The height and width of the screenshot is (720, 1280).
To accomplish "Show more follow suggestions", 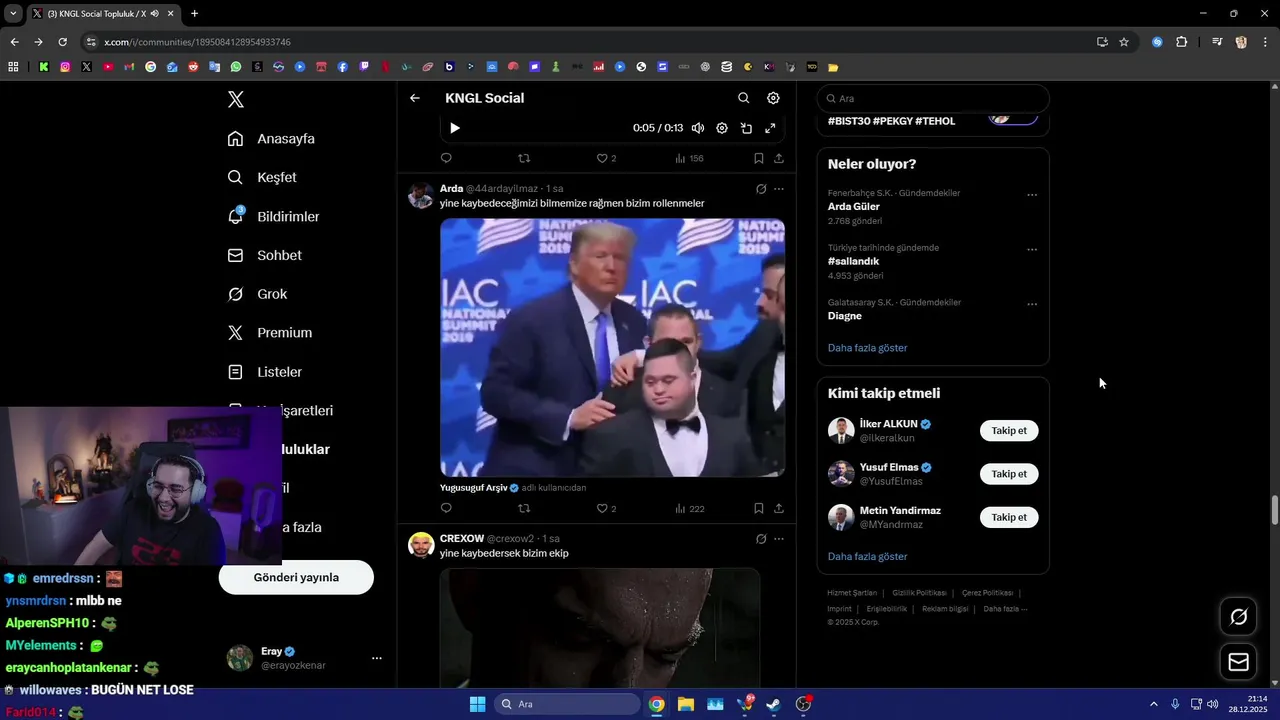I will (868, 556).
